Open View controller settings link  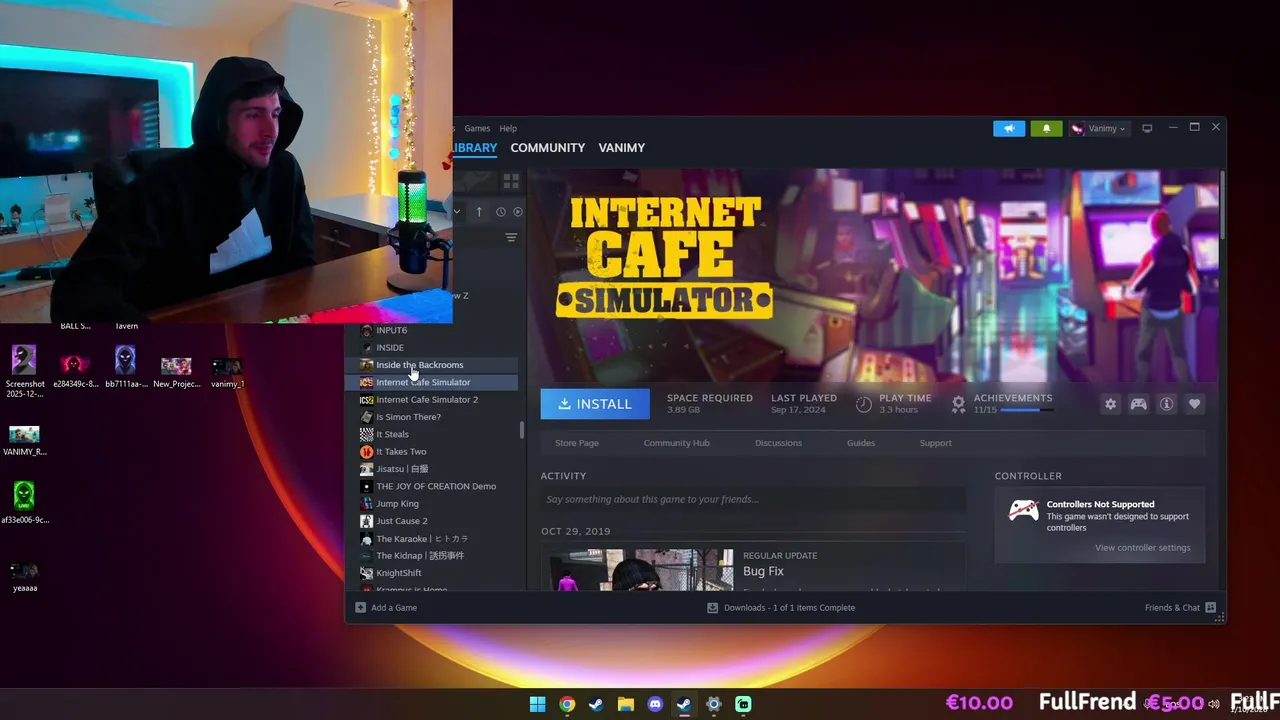click(1142, 548)
